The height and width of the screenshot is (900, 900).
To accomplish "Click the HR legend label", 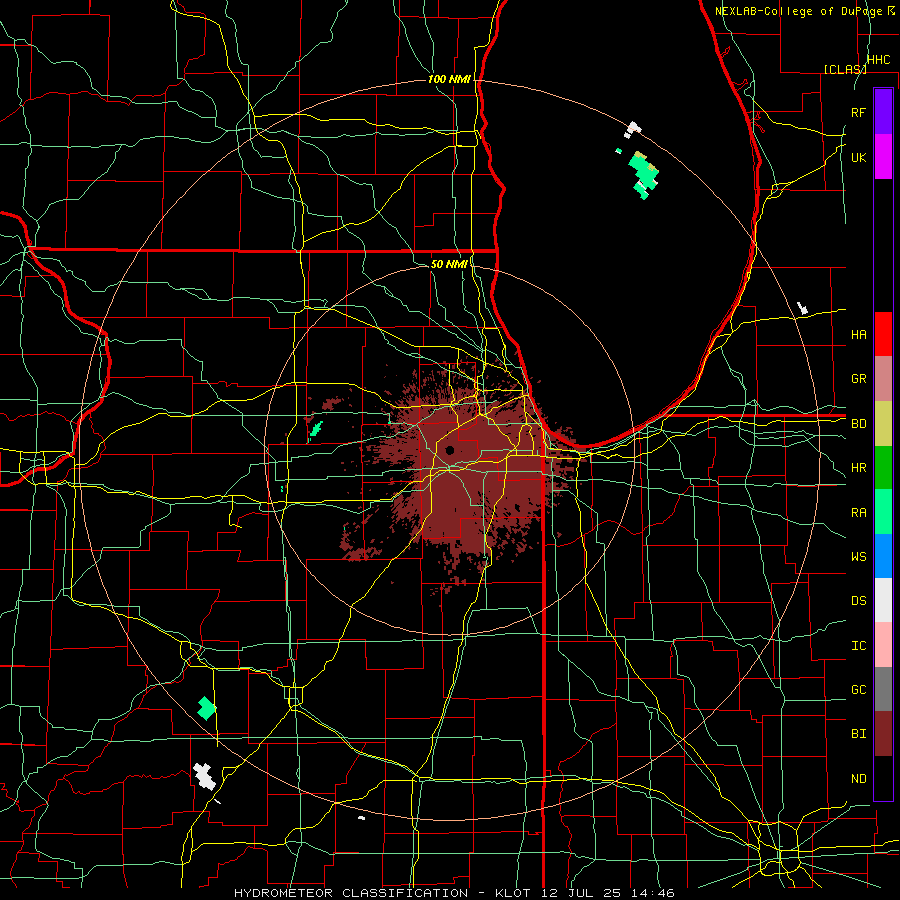I will pos(858,468).
